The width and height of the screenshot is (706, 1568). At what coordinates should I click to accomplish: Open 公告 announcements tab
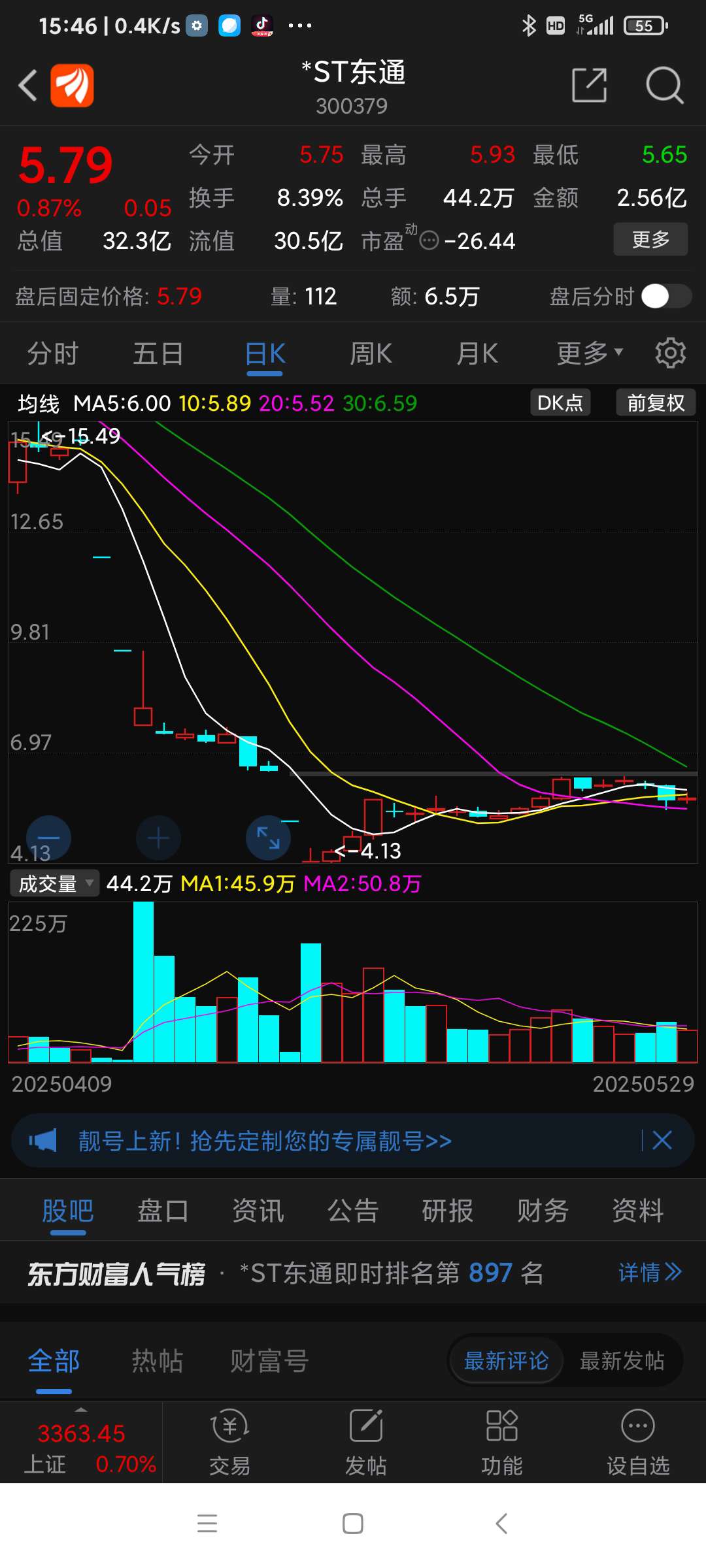tap(353, 1211)
